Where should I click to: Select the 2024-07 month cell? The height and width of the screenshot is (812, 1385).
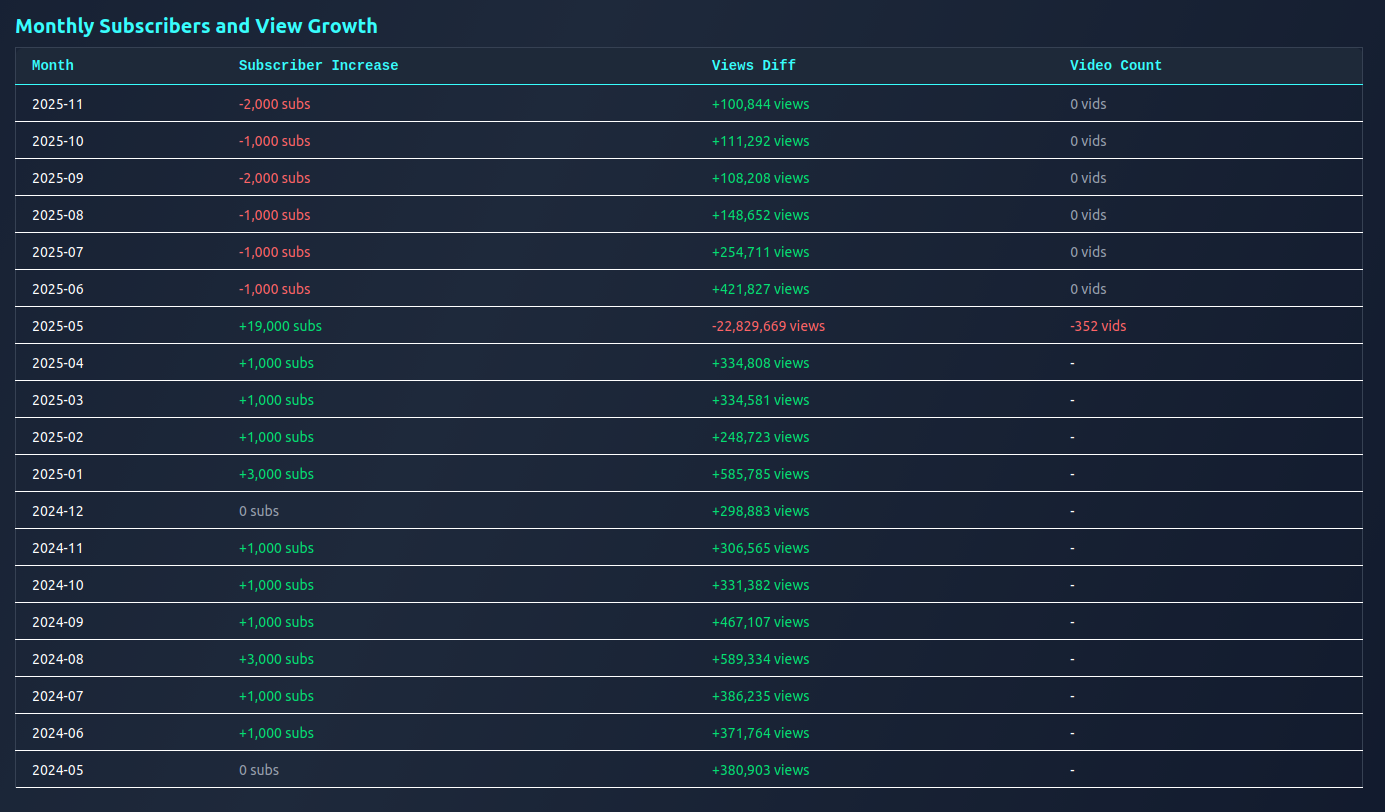click(58, 696)
